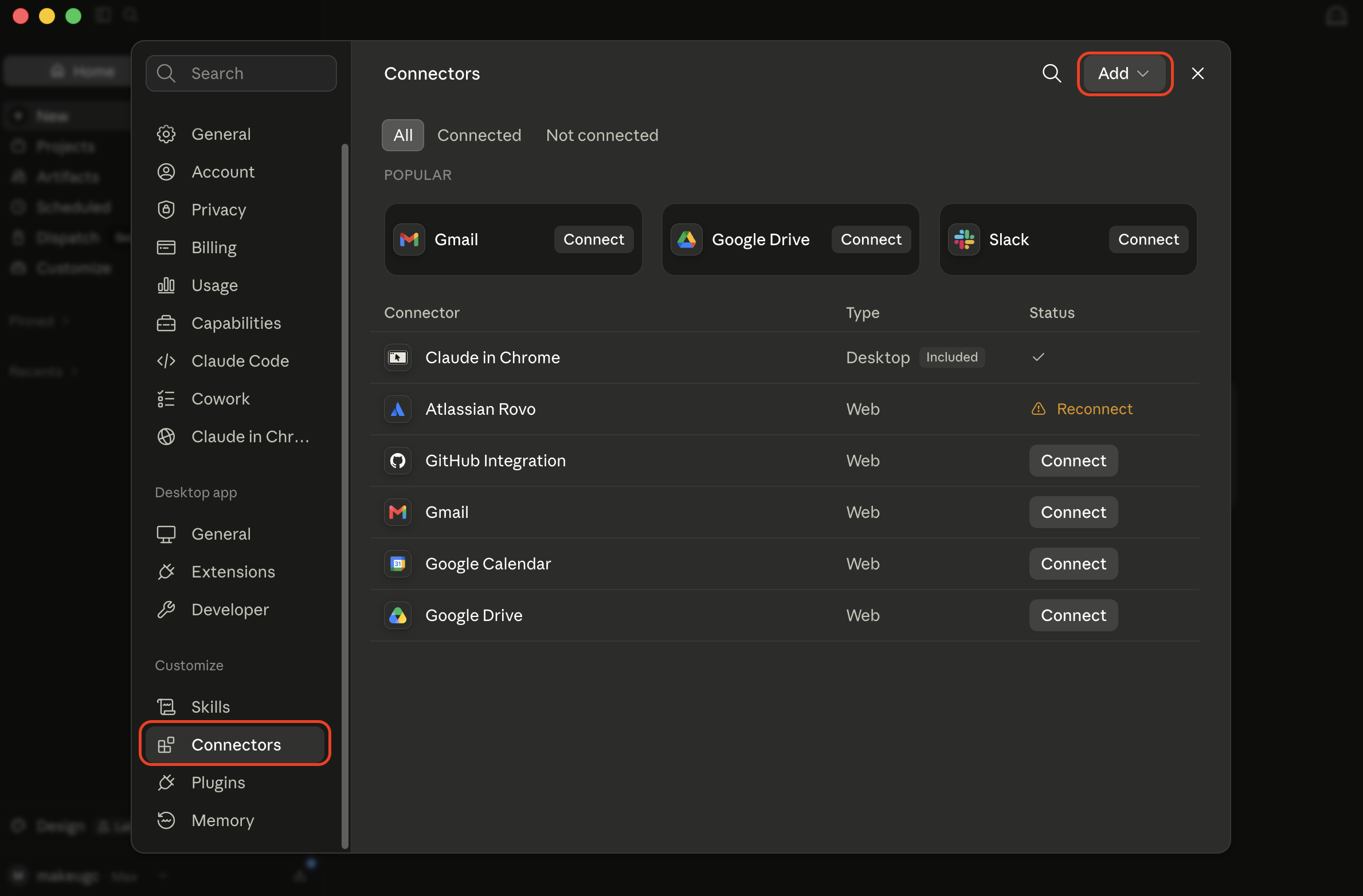Image resolution: width=1363 pixels, height=896 pixels.
Task: Select Connectors in the sidebar
Action: 235,745
